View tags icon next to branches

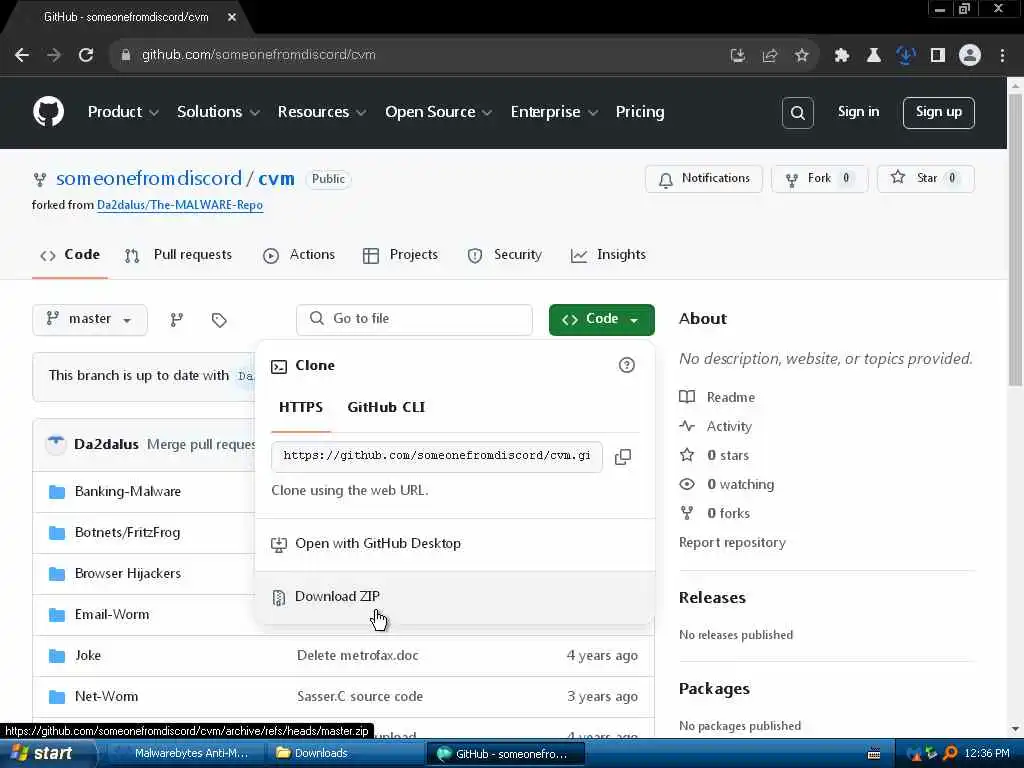pos(219,320)
